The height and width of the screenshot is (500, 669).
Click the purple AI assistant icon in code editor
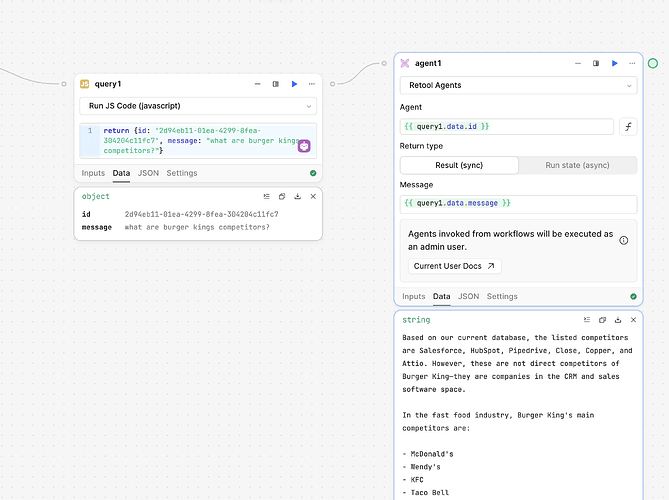[x=304, y=146]
